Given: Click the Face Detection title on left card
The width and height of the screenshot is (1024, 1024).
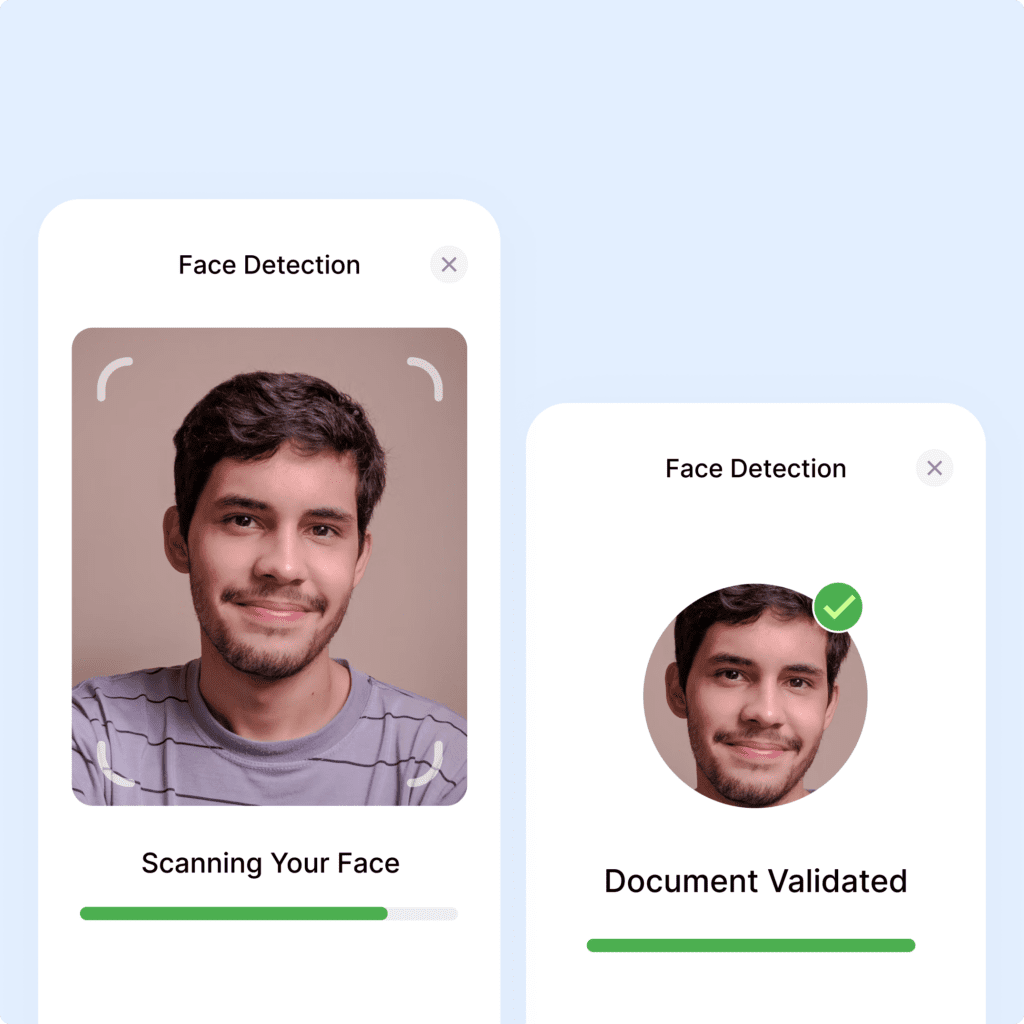Looking at the screenshot, I should (269, 265).
